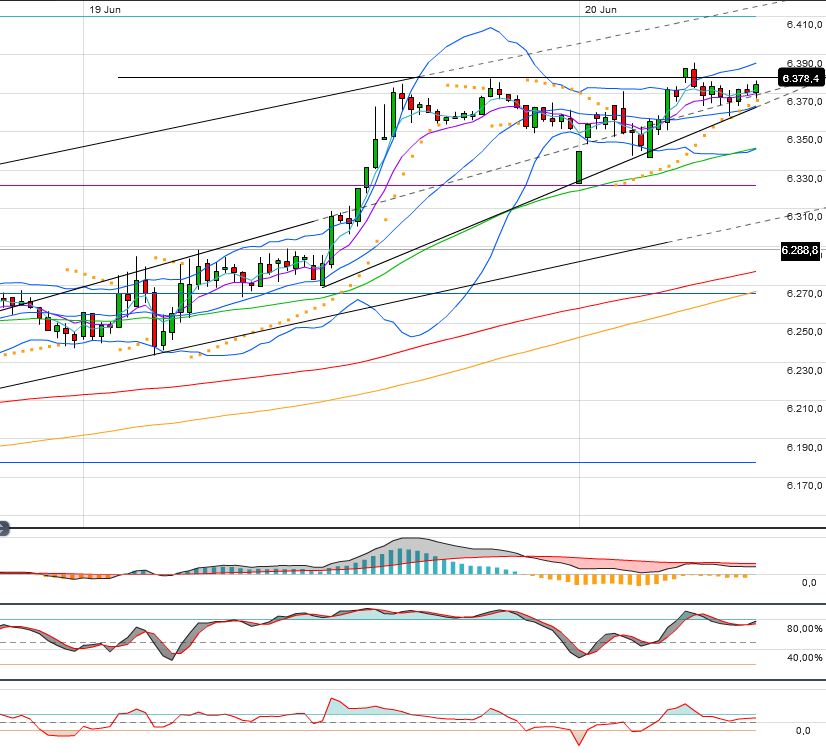Image resolution: width=826 pixels, height=753 pixels.
Task: Click the 6.350,0 price axis label
Action: tap(804, 140)
